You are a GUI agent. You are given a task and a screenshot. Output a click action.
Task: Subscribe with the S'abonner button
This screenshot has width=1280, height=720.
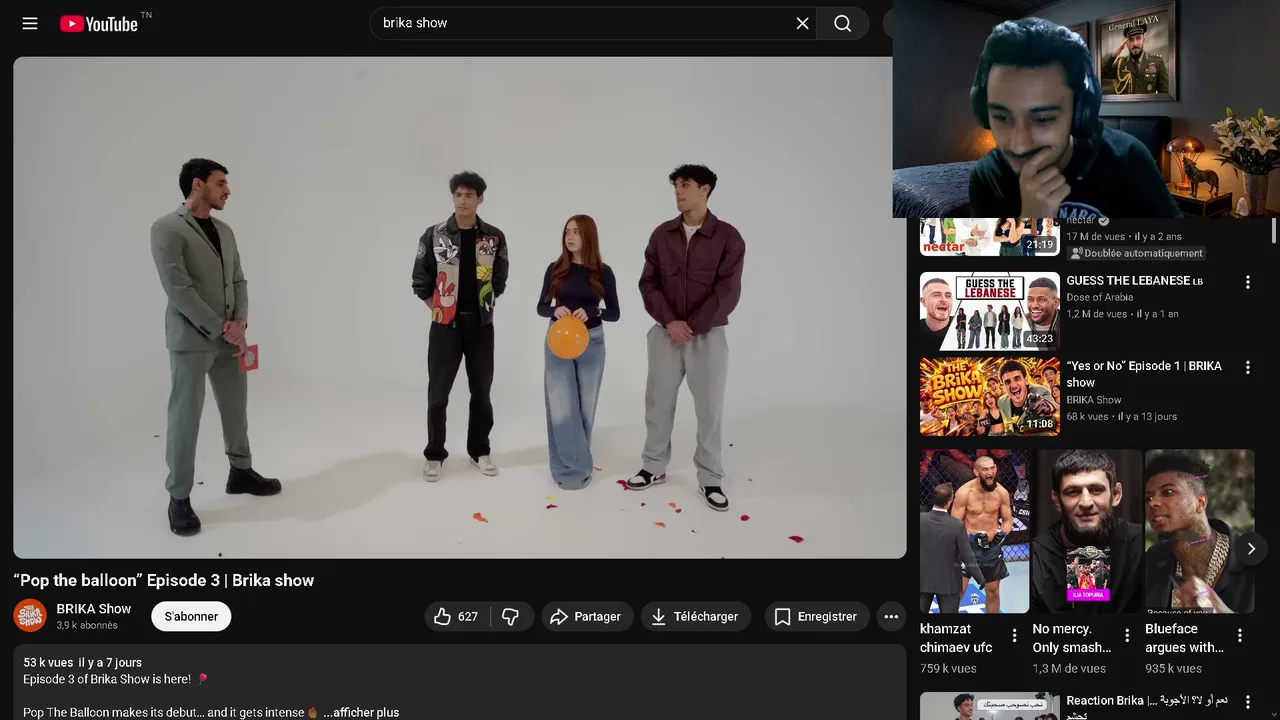[191, 616]
